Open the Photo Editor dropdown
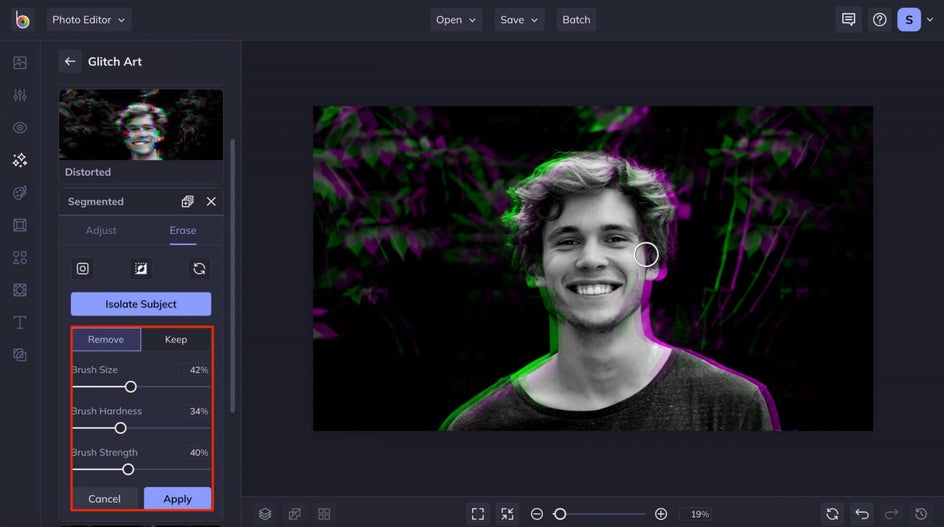The height and width of the screenshot is (527, 944). point(88,20)
